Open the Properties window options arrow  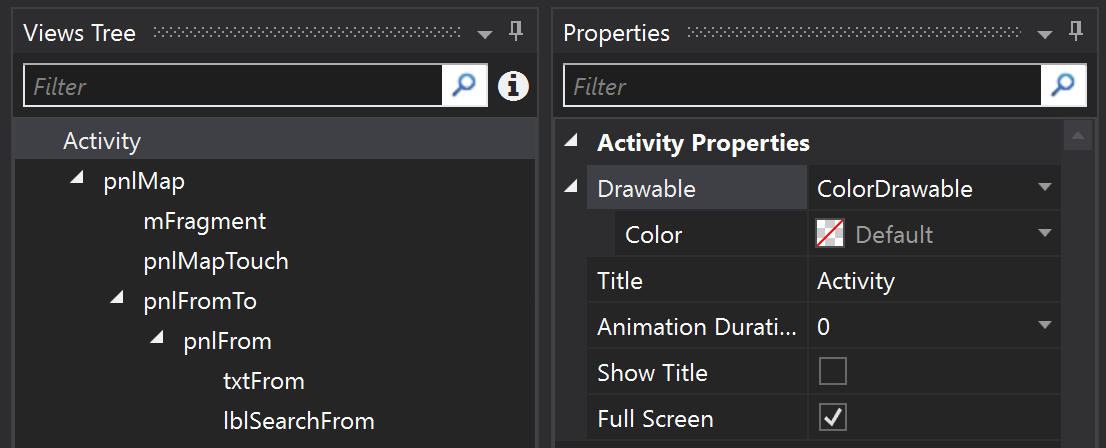1045,35
